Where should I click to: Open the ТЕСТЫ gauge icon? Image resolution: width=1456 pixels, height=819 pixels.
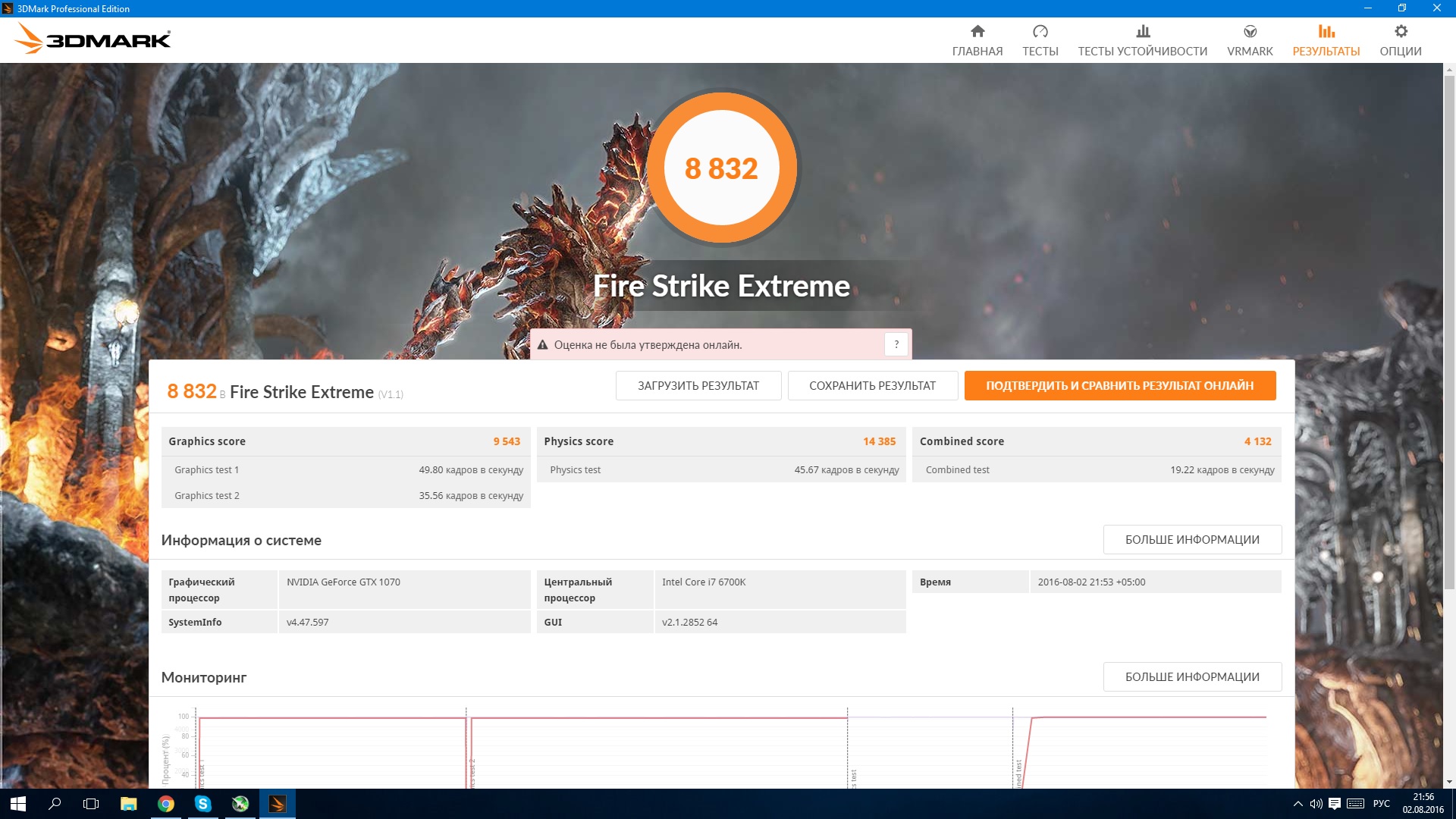(x=1040, y=32)
